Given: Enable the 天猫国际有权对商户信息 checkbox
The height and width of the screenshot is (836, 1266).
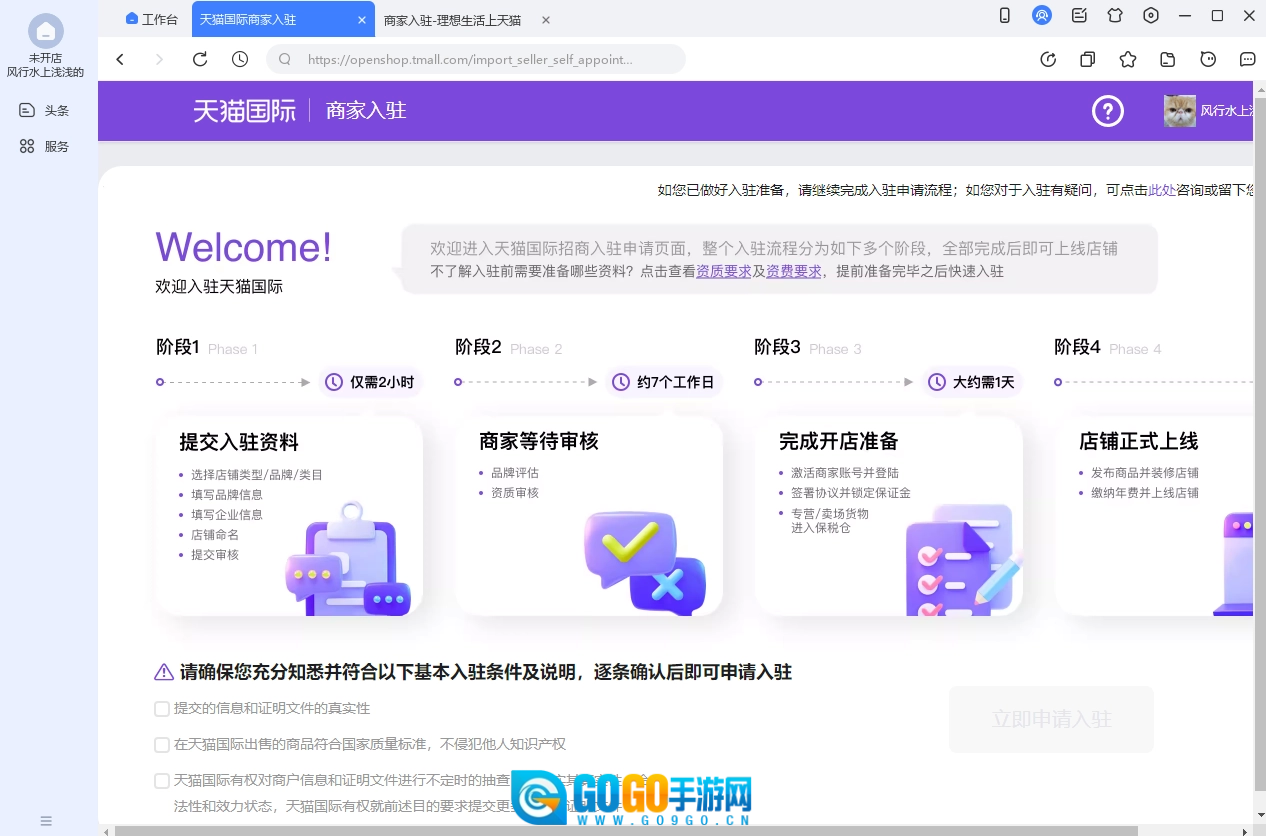Looking at the screenshot, I should click(x=162, y=781).
